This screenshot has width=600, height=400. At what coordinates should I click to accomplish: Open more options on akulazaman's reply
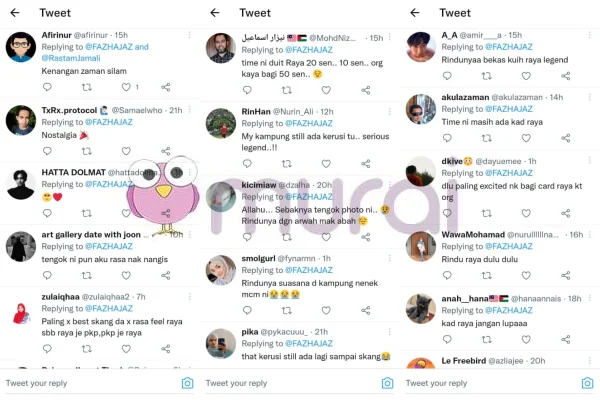click(x=590, y=97)
